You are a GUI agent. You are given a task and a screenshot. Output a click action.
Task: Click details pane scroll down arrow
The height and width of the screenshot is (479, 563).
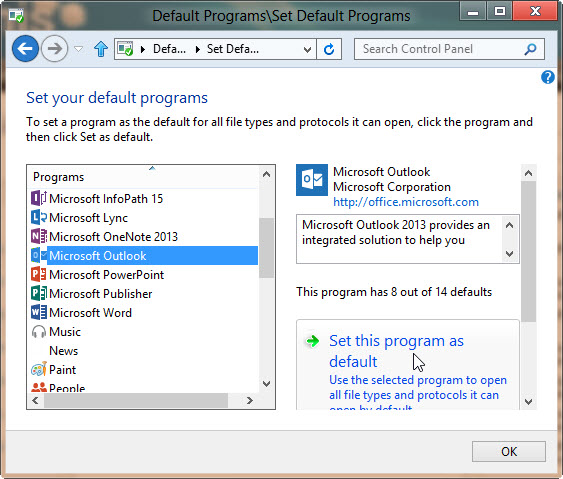[528, 401]
